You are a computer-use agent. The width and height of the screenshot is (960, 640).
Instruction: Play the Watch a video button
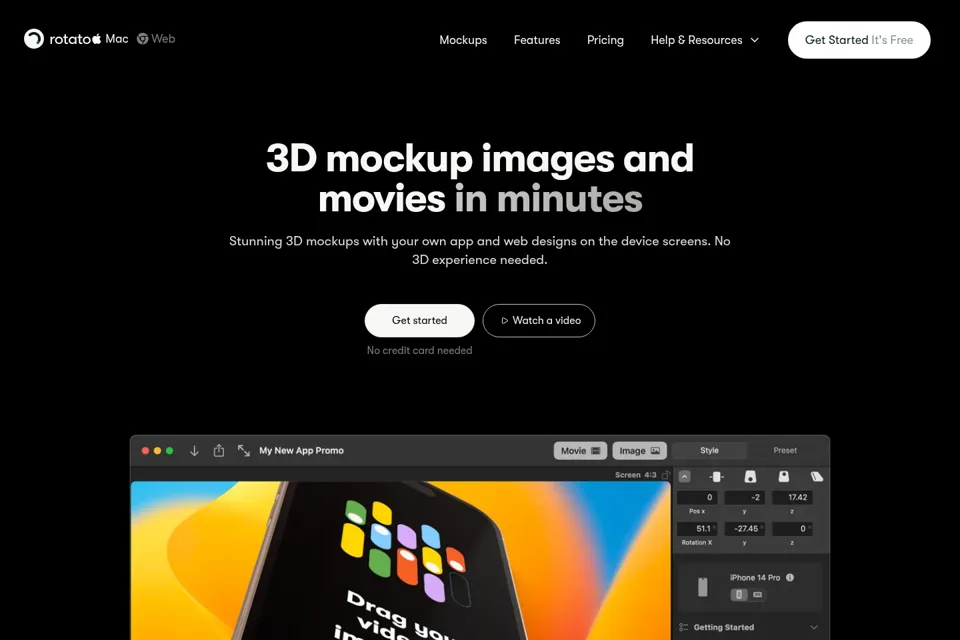tap(539, 320)
